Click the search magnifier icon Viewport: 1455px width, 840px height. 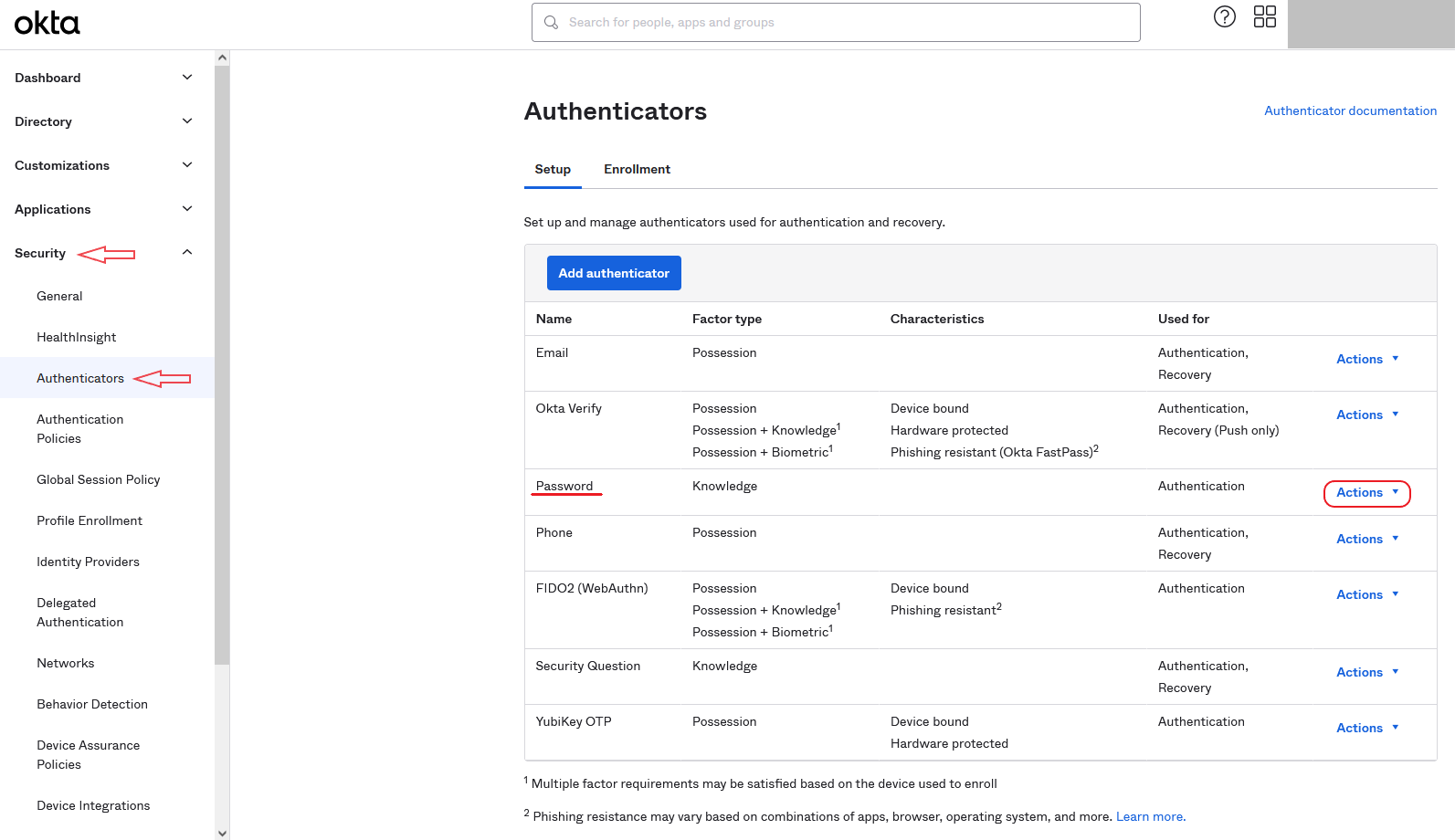tap(551, 22)
